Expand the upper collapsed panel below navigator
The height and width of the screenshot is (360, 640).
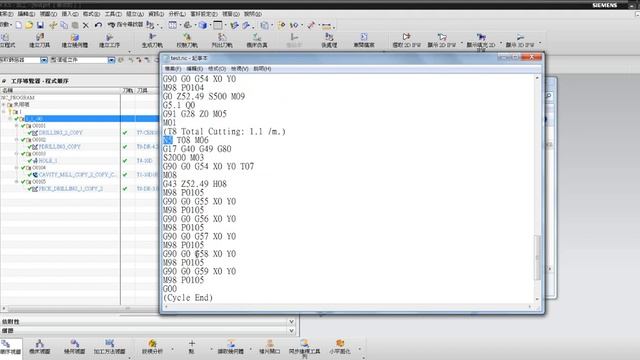pos(291,322)
